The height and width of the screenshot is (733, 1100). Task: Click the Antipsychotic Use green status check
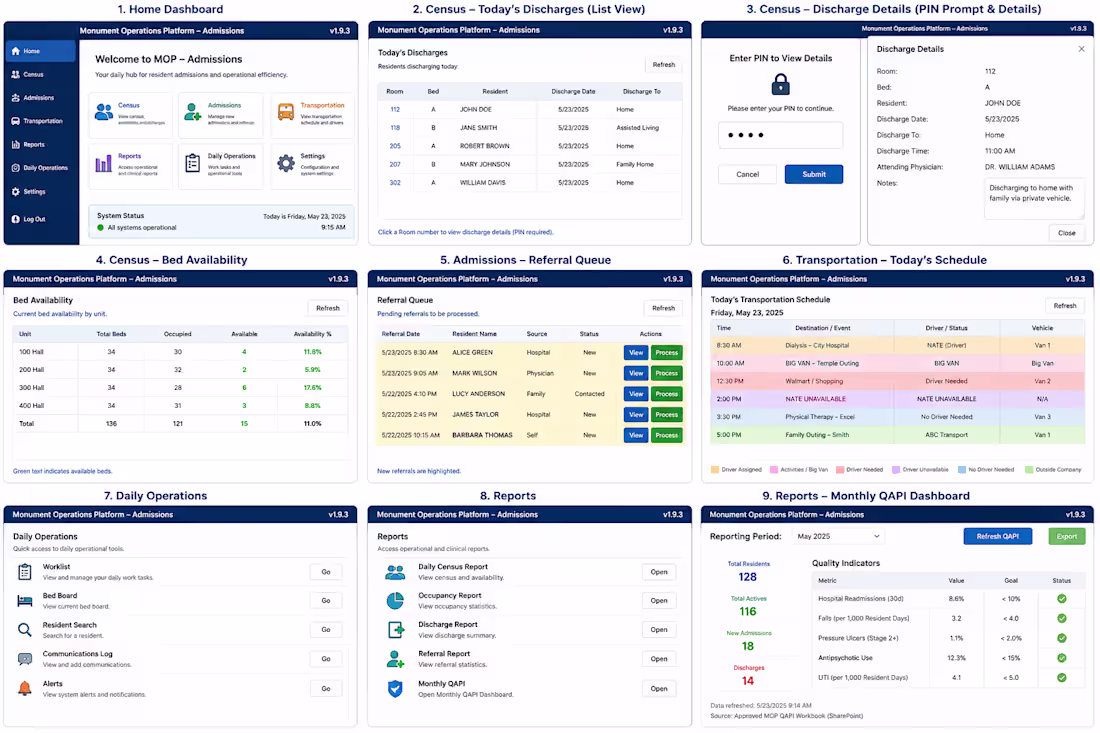point(1061,658)
